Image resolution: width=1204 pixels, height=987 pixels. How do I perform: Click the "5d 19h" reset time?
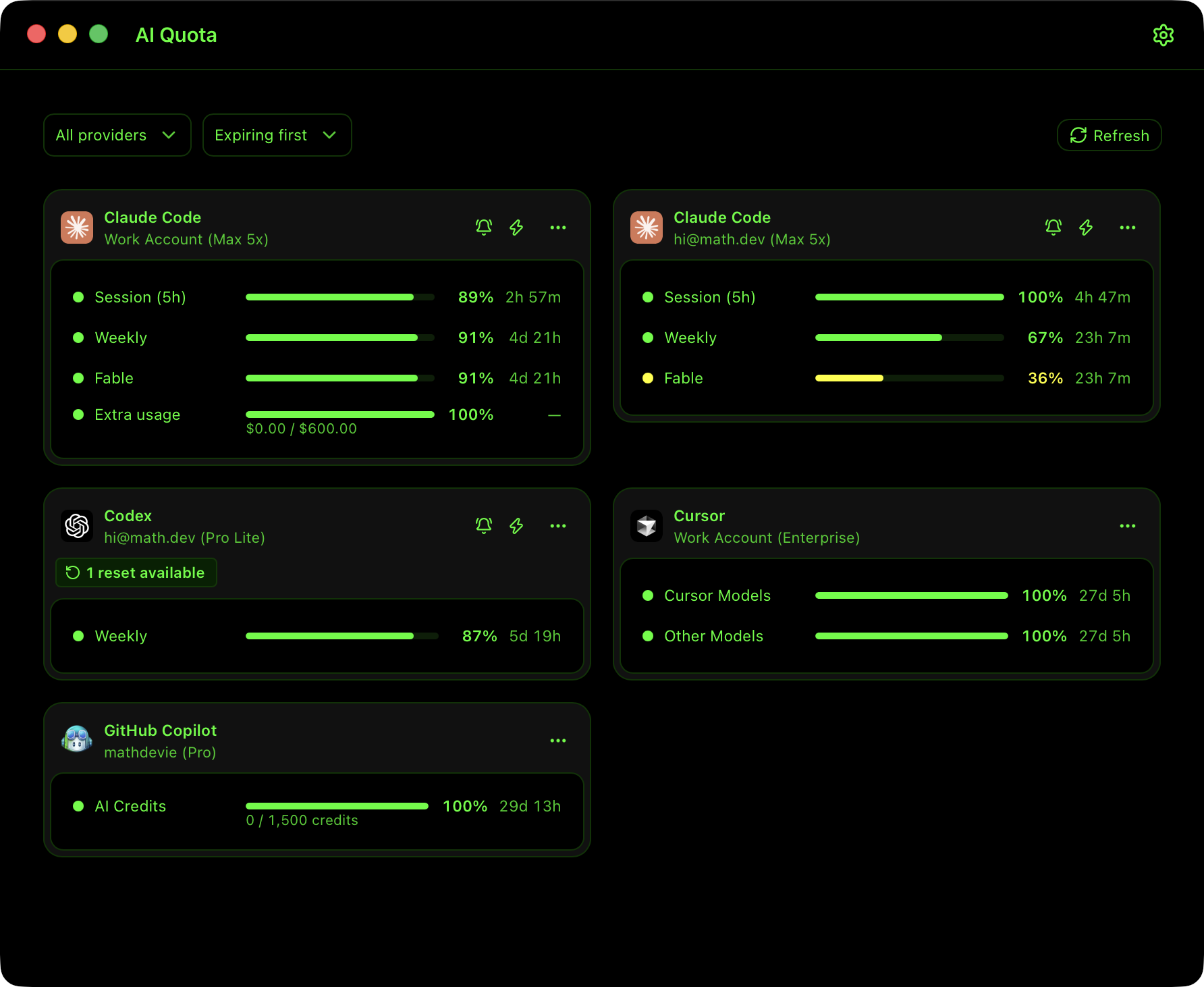click(535, 636)
